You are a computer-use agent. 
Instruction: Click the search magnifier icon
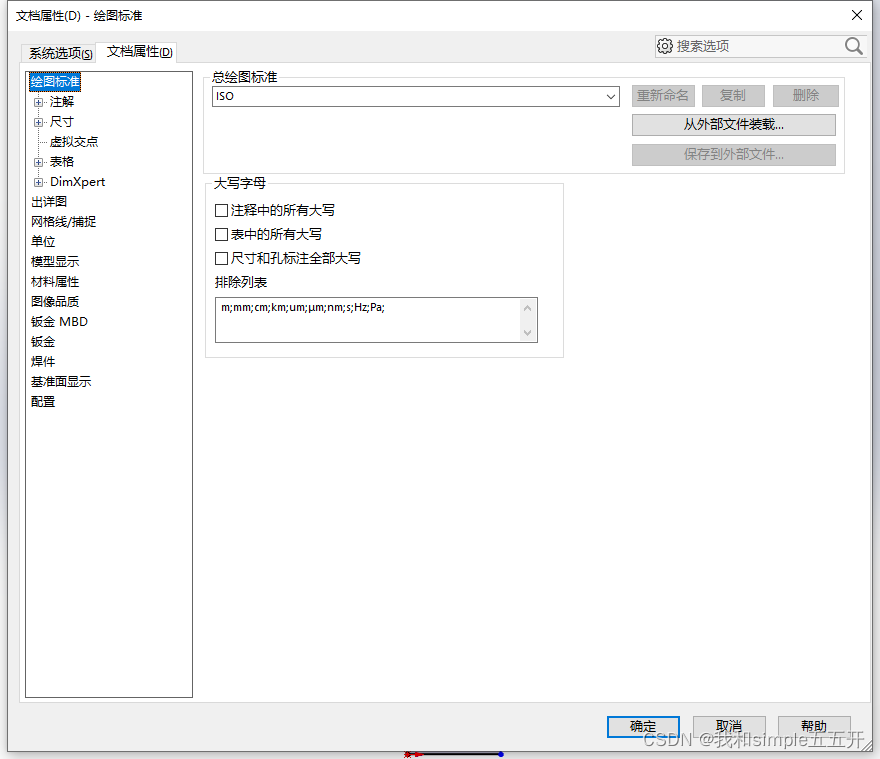[x=854, y=46]
